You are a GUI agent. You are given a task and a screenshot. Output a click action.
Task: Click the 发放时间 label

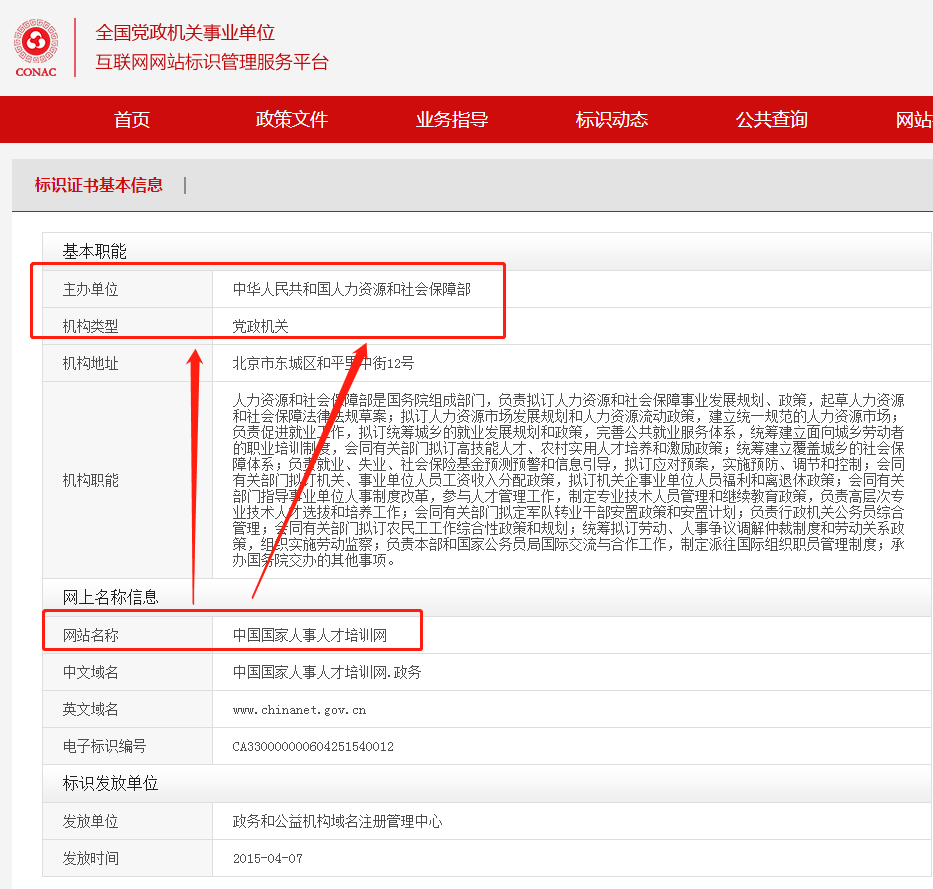[90, 859]
